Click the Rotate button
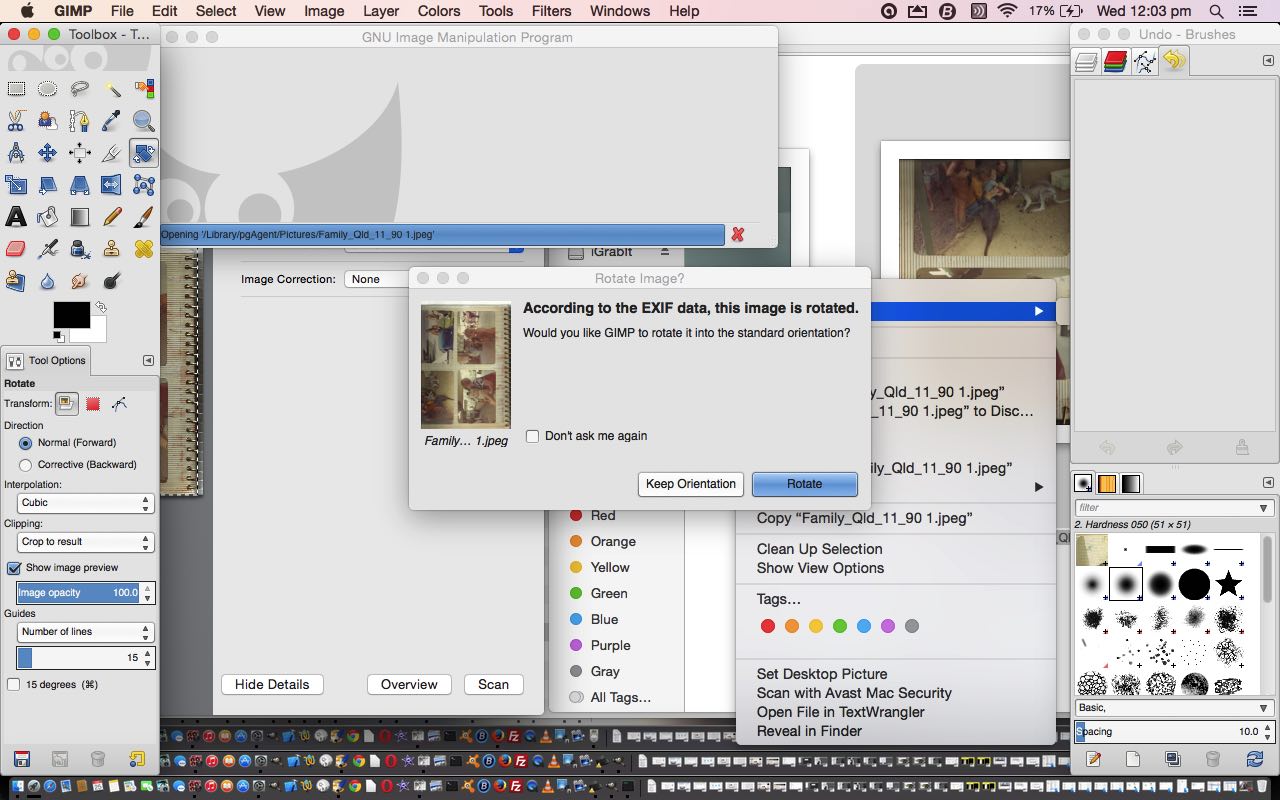Screen dimensions: 1280x800 (804, 484)
